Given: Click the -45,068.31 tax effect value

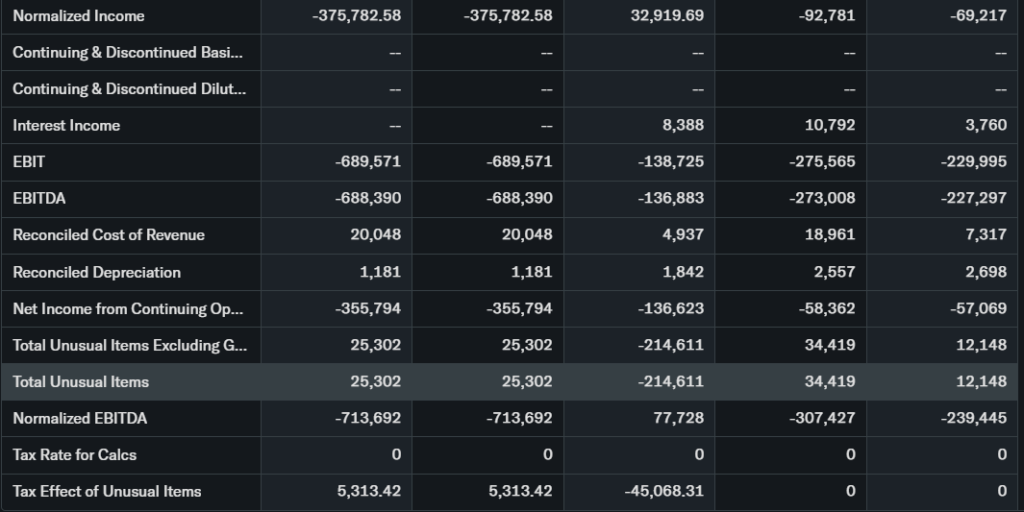Looking at the screenshot, I should pyautogui.click(x=664, y=491).
